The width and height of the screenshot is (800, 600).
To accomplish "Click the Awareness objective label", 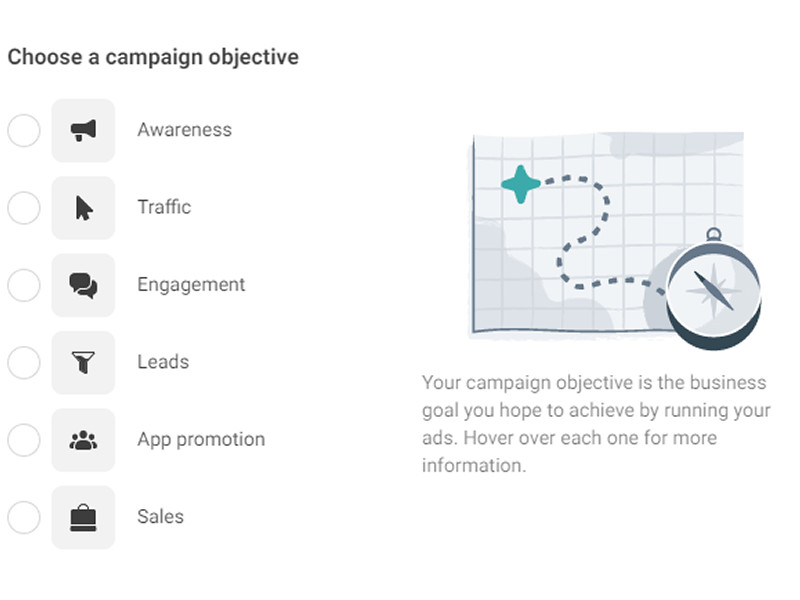I will click(185, 130).
